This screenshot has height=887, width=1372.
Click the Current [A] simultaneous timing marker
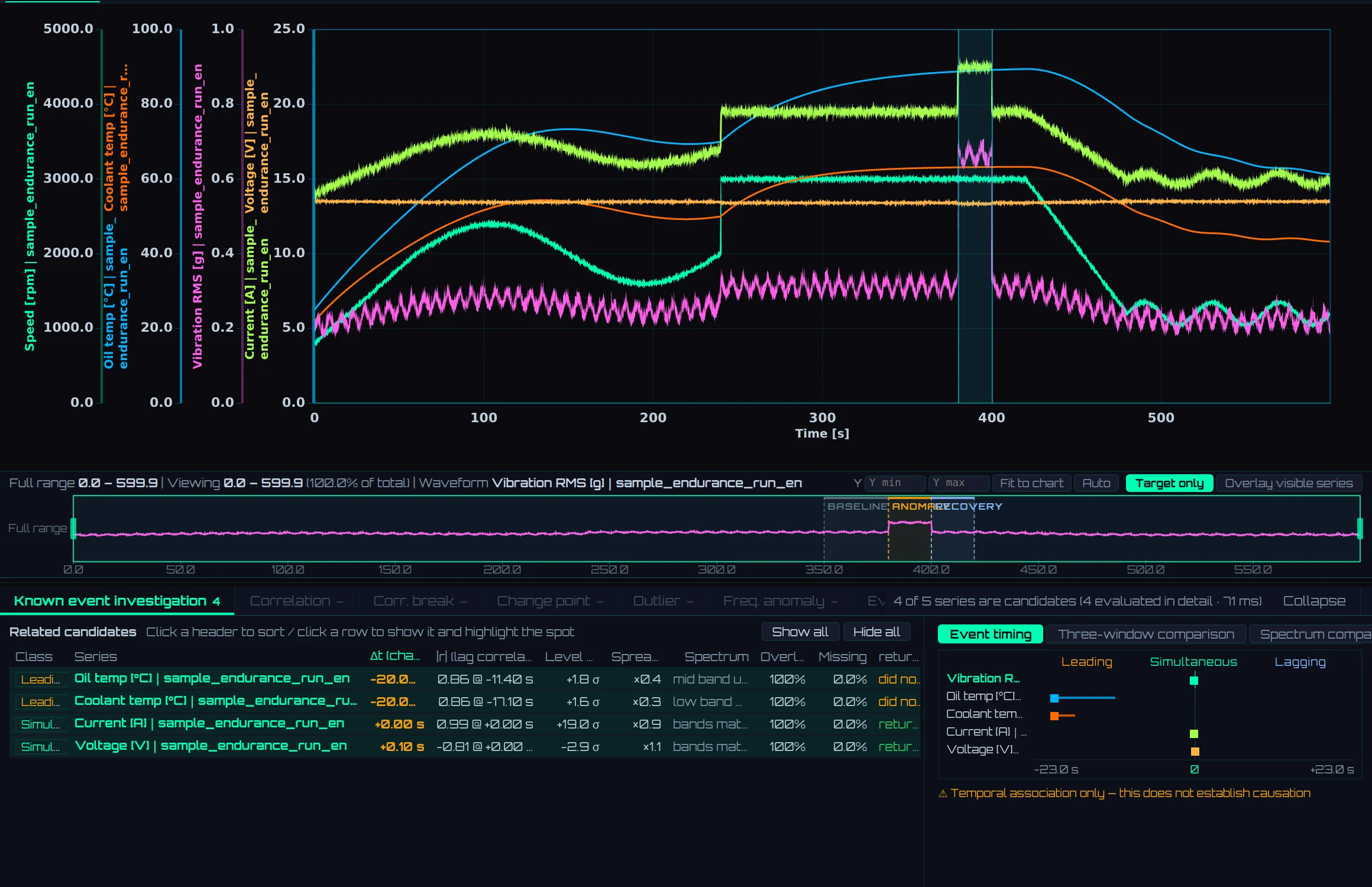1194,734
